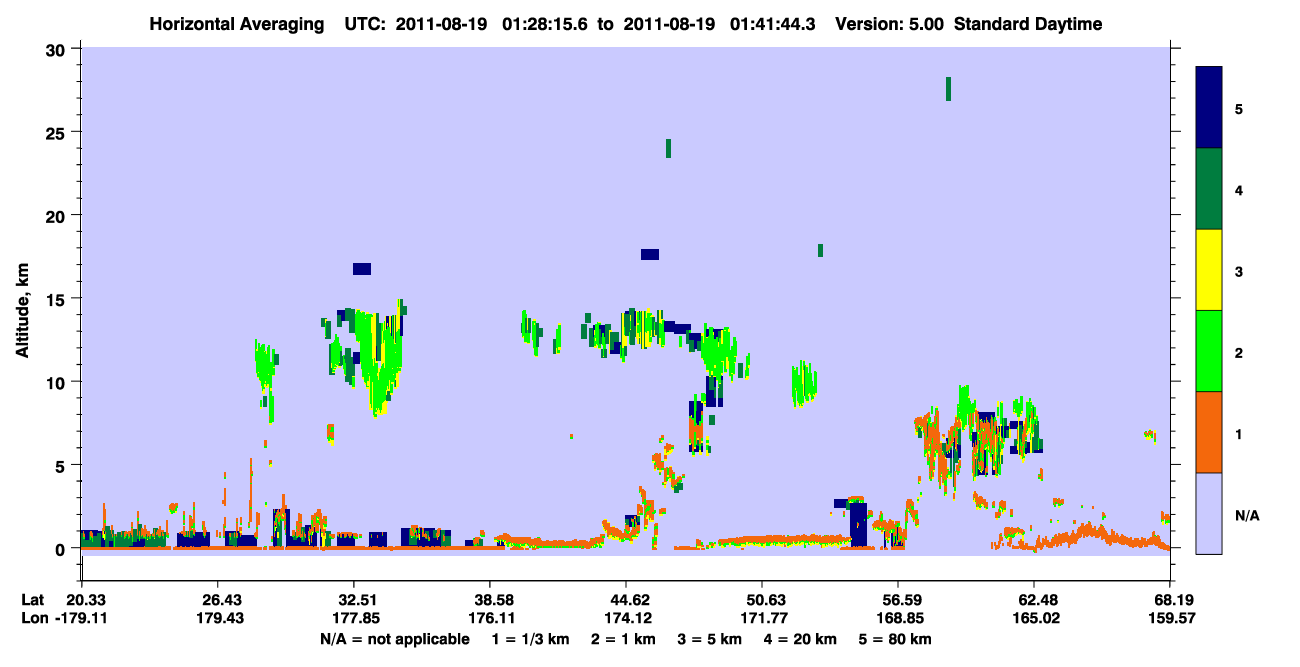Click latitude value 56.59
This screenshot has height=667, width=1300.
898,600
